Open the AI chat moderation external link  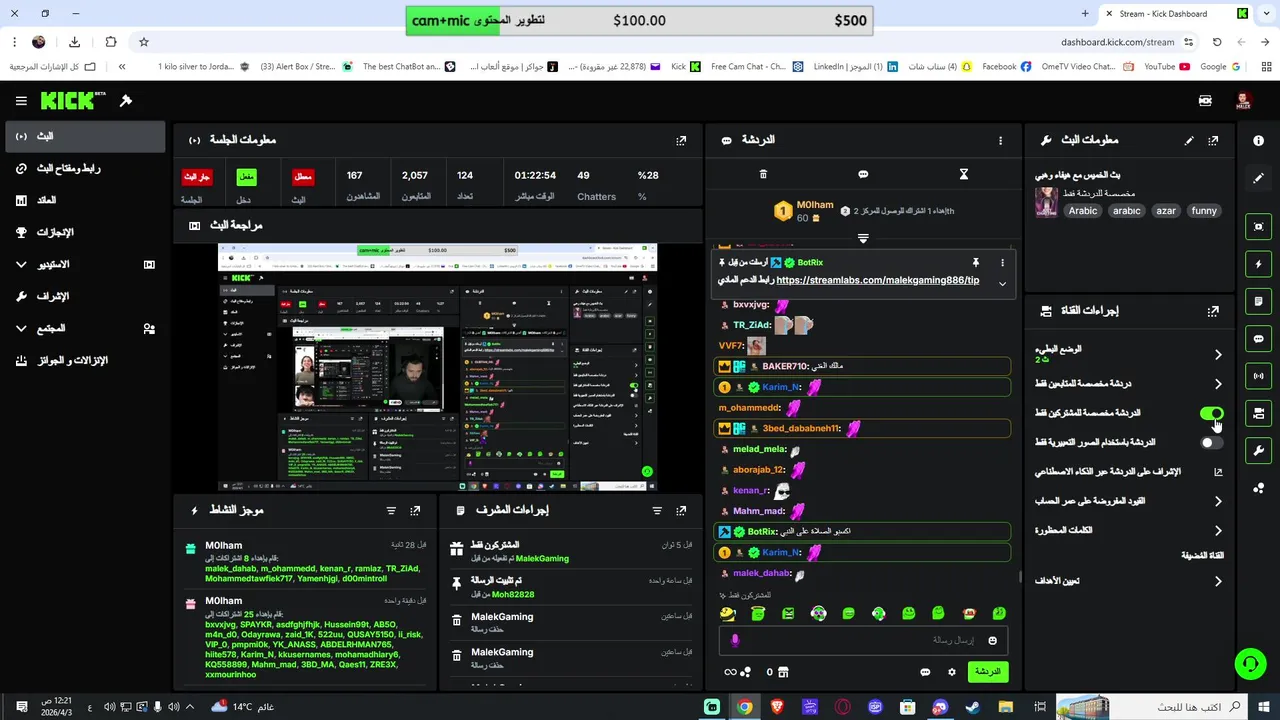point(1218,472)
